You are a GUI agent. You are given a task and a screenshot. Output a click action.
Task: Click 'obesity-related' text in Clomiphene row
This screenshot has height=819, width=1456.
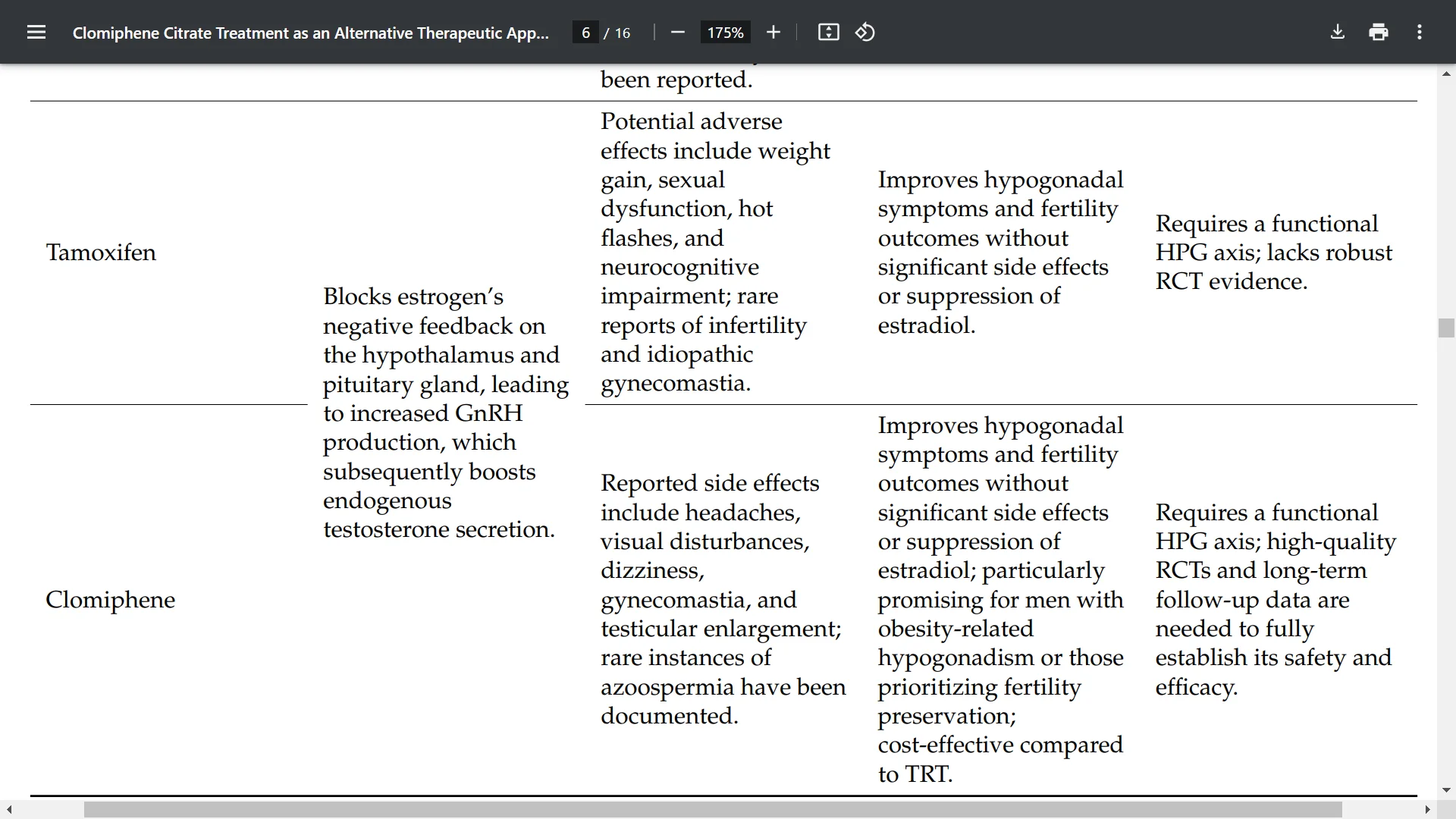coord(955,629)
